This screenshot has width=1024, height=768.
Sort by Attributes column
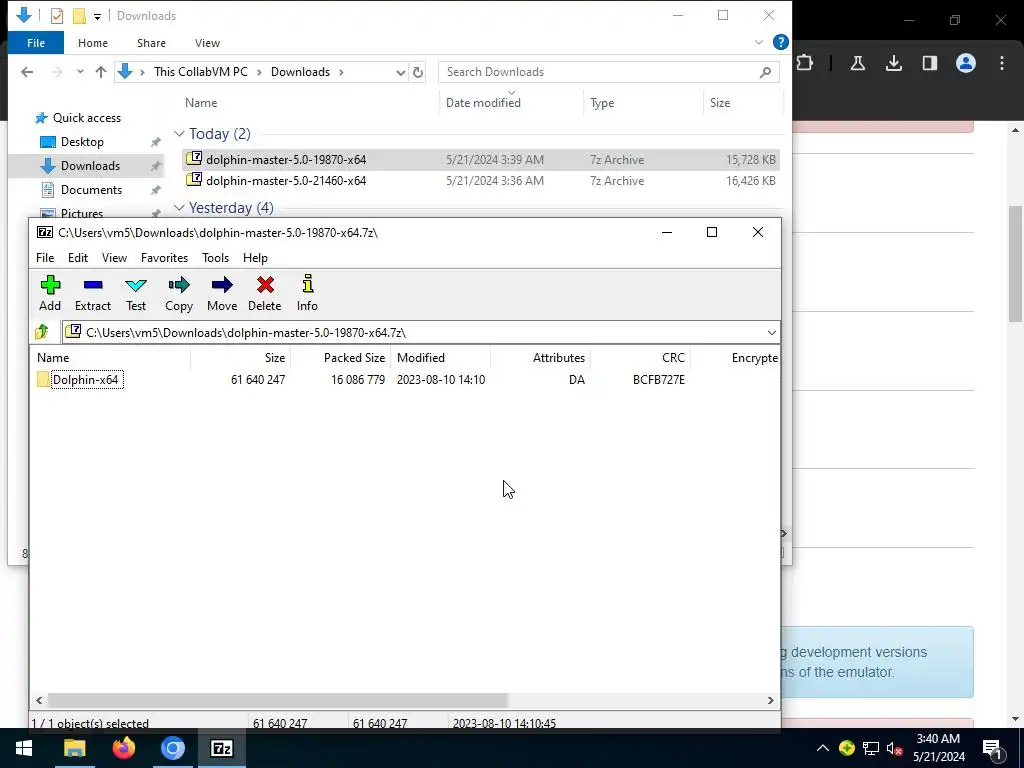(540, 358)
